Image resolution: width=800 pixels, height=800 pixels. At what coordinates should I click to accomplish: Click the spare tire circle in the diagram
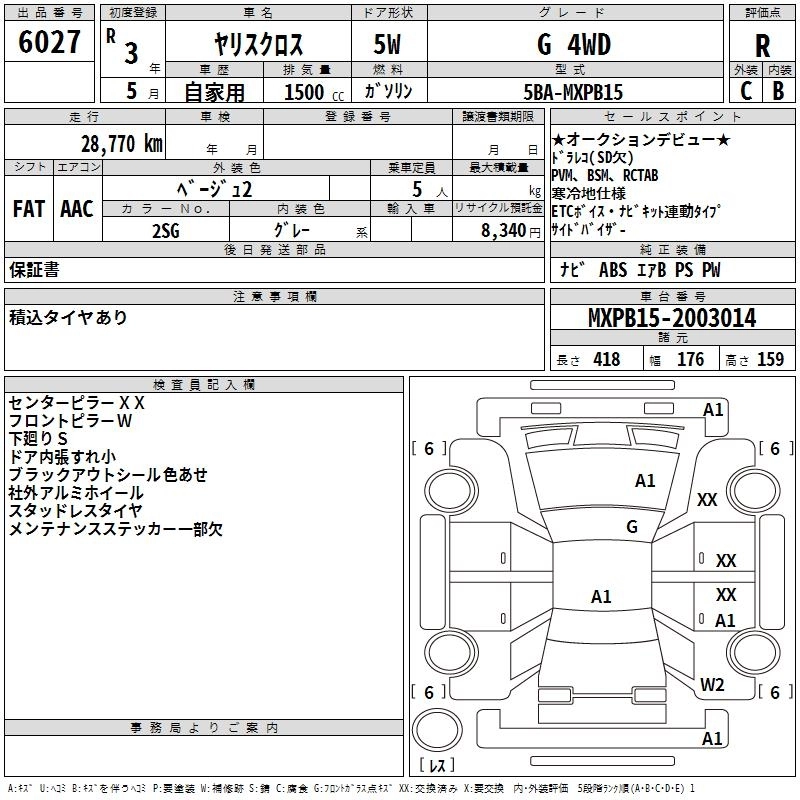(439, 727)
